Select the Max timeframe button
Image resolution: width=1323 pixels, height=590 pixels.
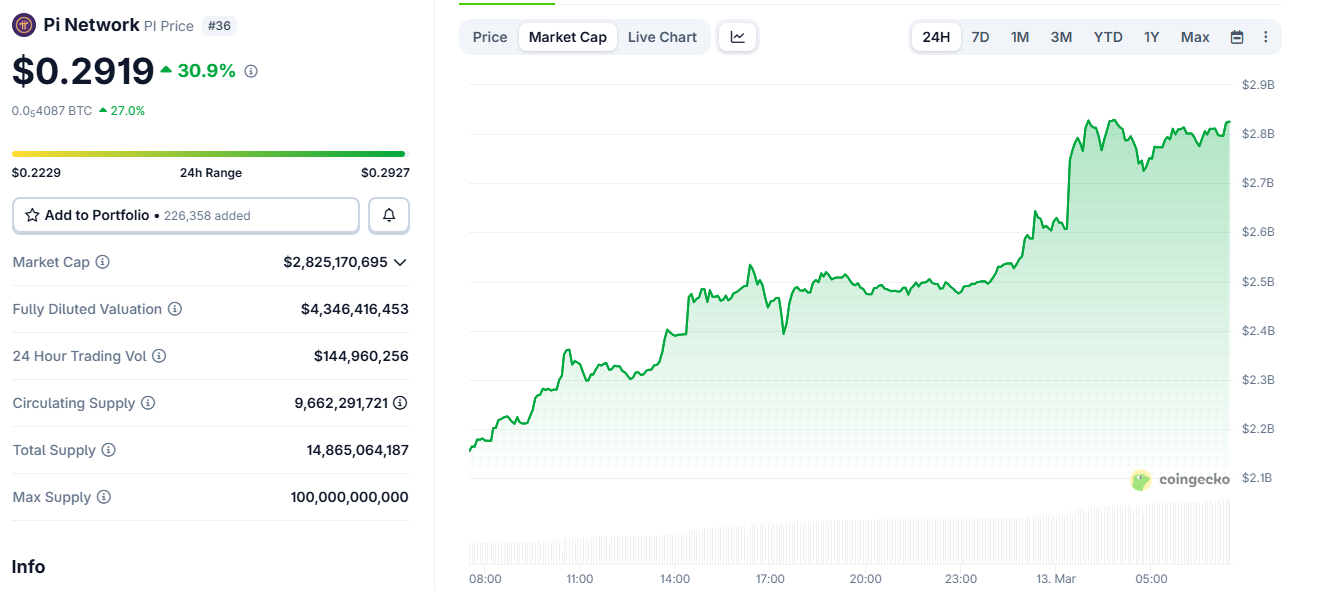point(1194,36)
